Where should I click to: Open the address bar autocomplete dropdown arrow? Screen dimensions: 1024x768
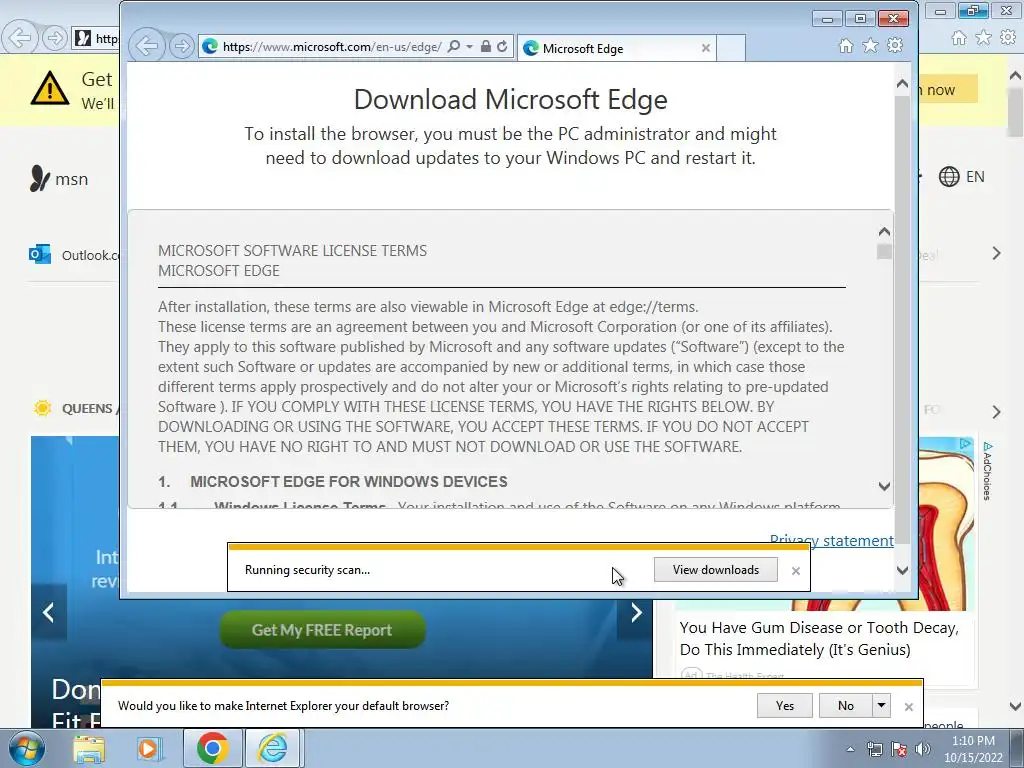469,46
